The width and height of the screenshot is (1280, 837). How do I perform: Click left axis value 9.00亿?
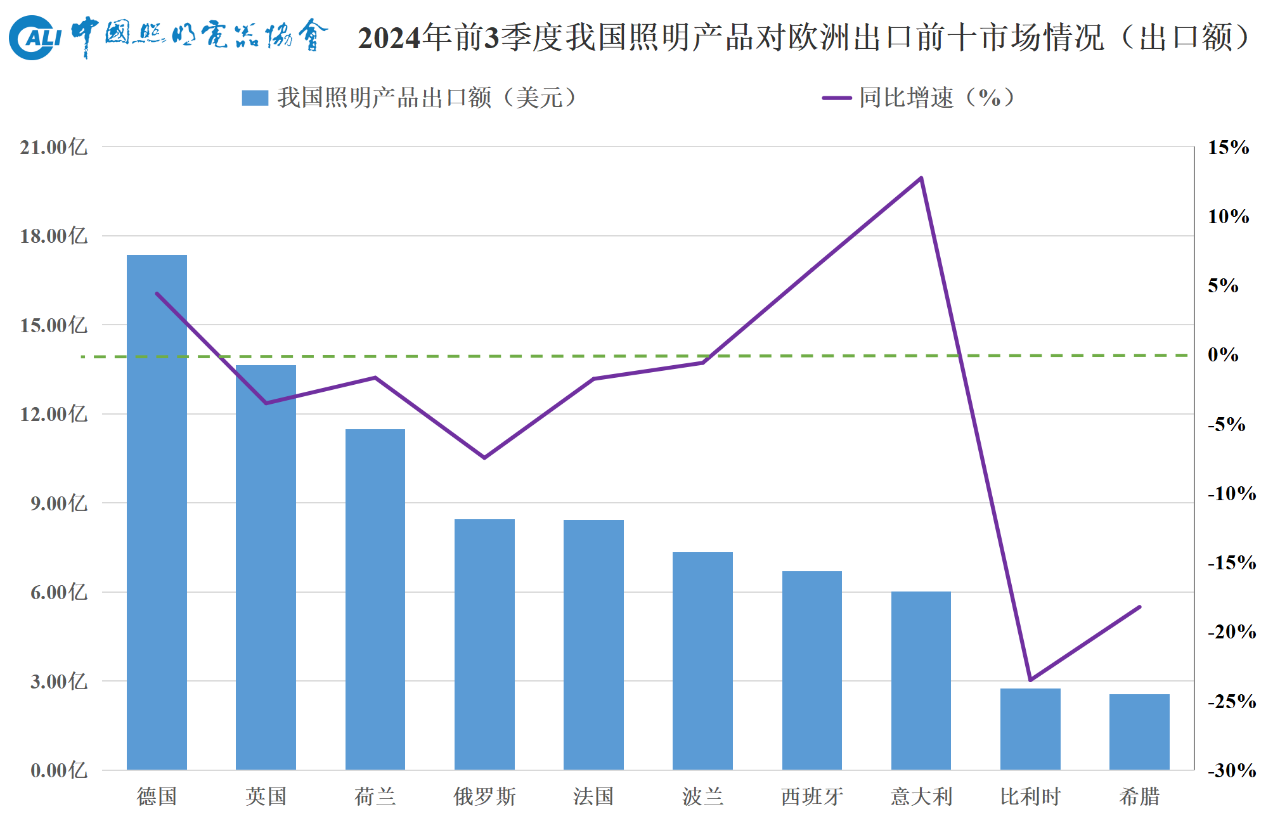[58, 503]
